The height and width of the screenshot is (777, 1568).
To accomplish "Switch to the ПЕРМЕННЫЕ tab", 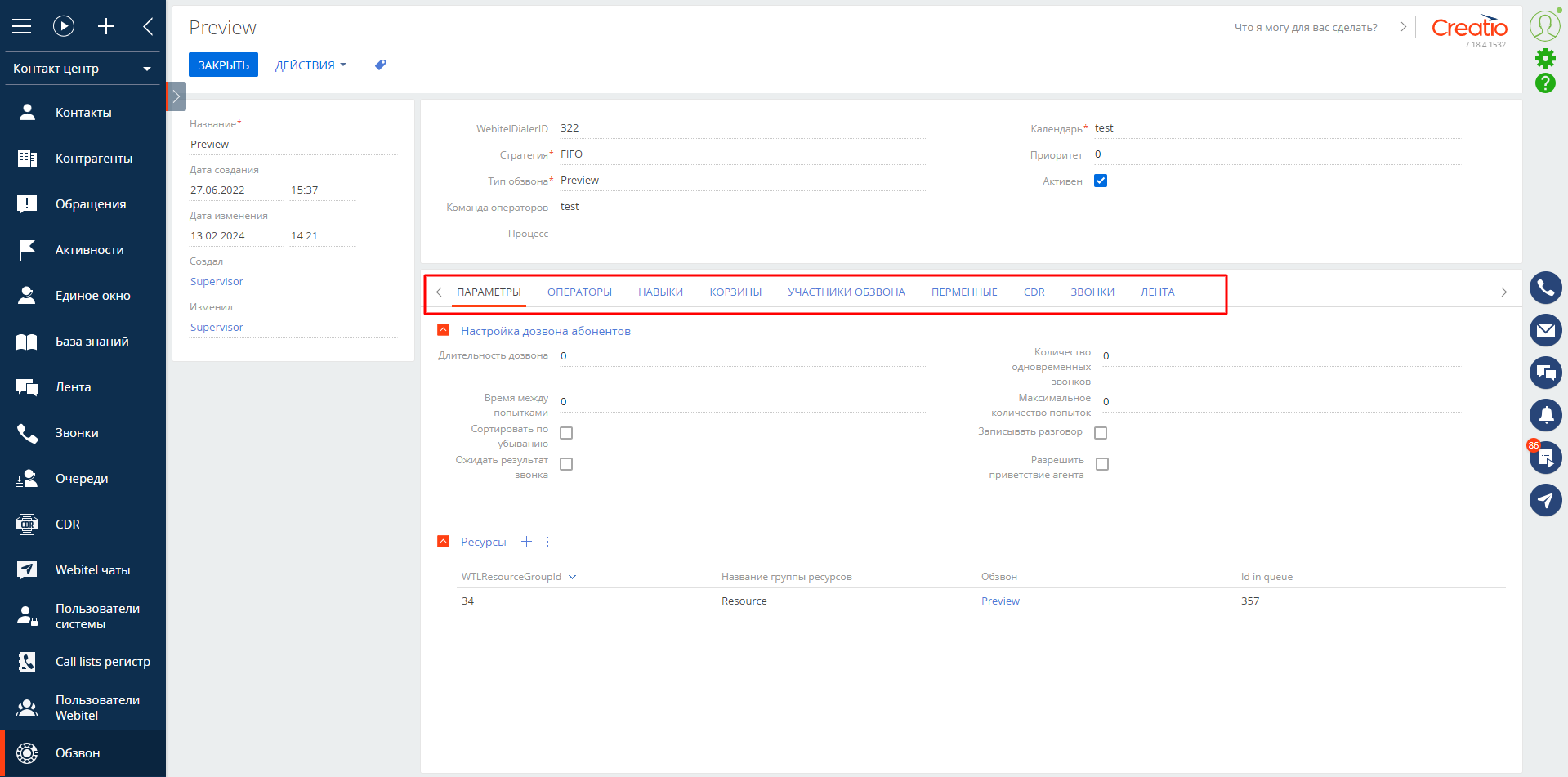I will click(x=964, y=292).
